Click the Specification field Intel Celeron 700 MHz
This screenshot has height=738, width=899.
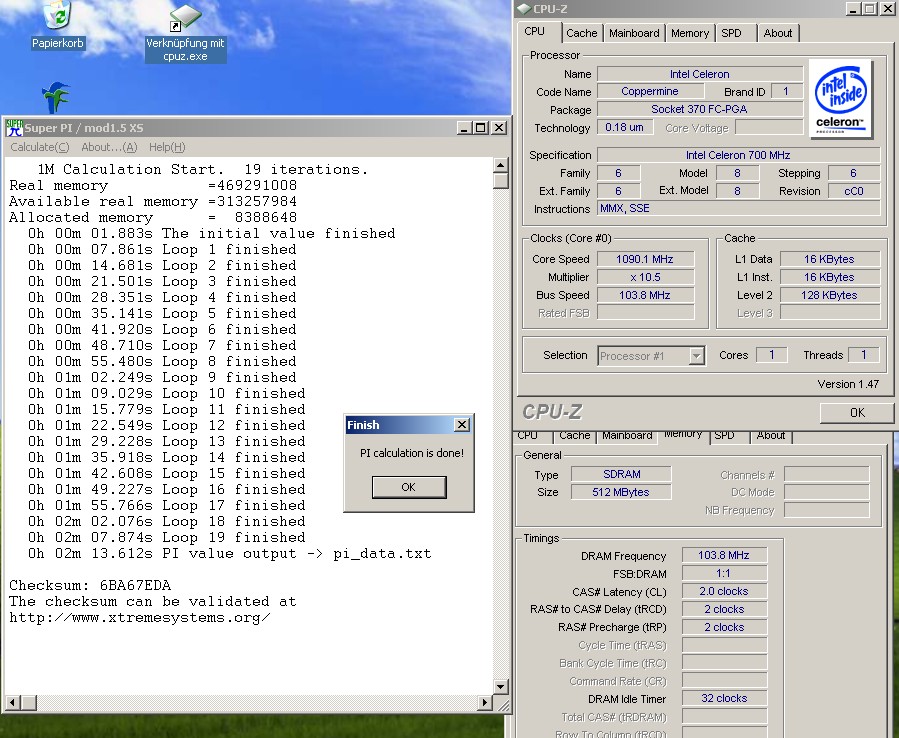click(x=738, y=155)
